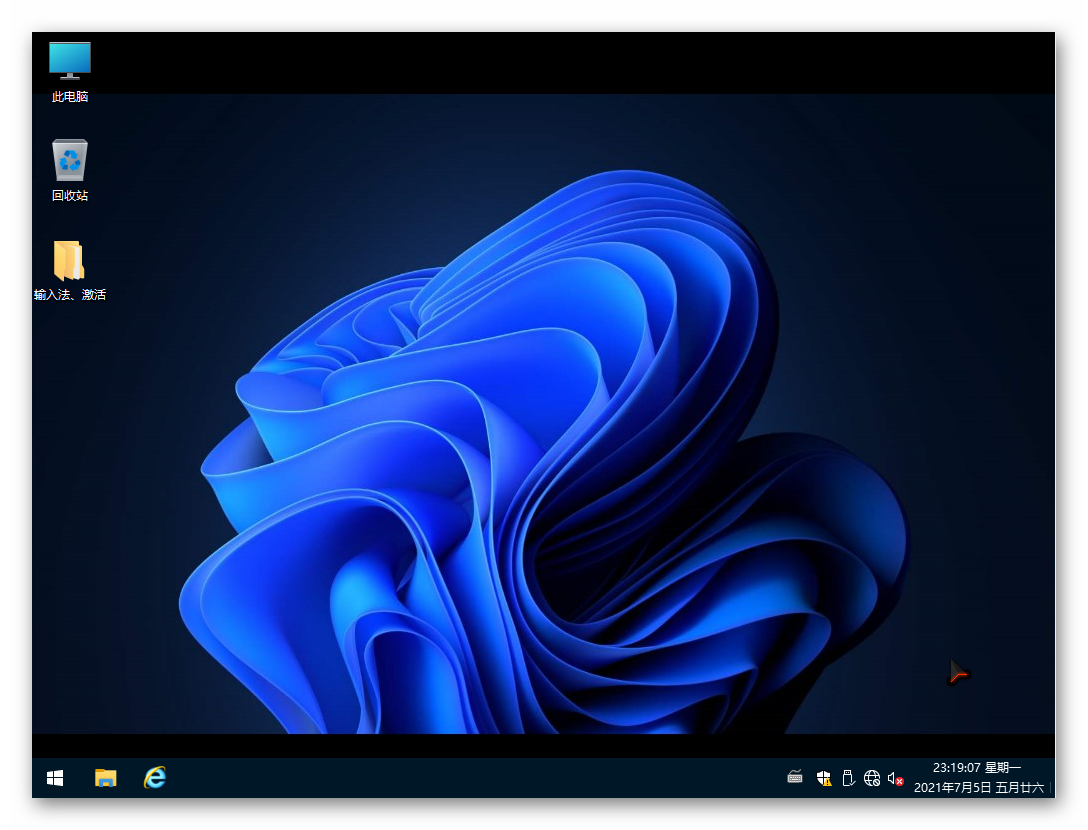This screenshot has width=1088, height=830.
Task: Open Windows Security shield tray icon
Action: pos(824,778)
